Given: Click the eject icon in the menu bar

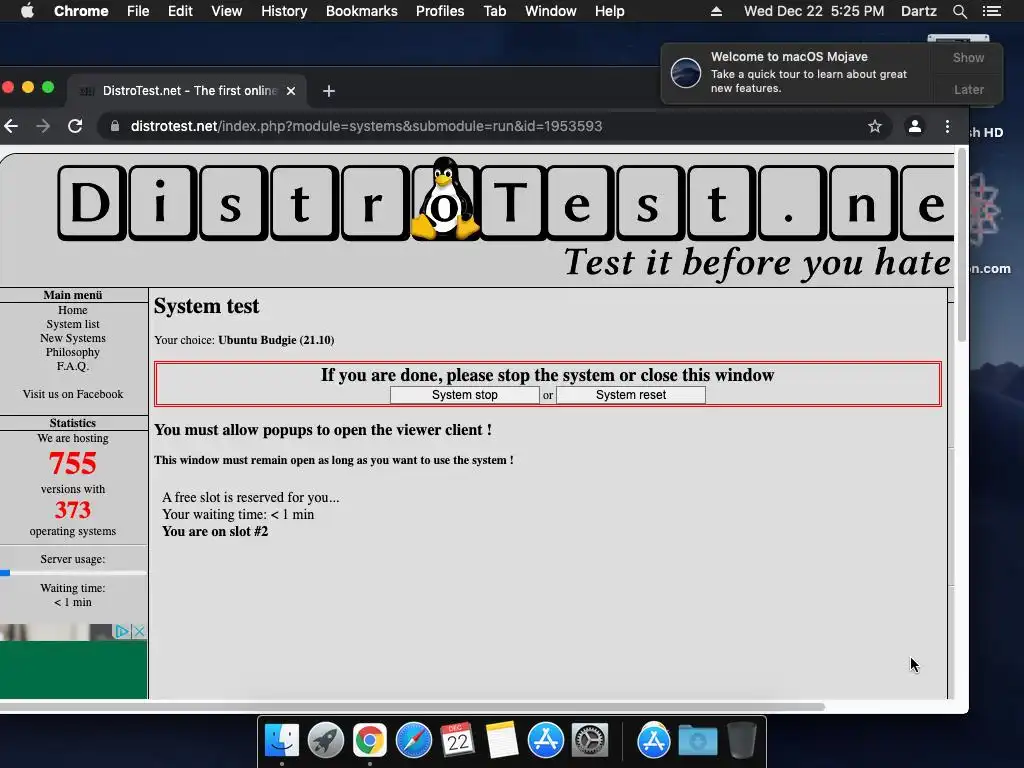Looking at the screenshot, I should coord(716,11).
